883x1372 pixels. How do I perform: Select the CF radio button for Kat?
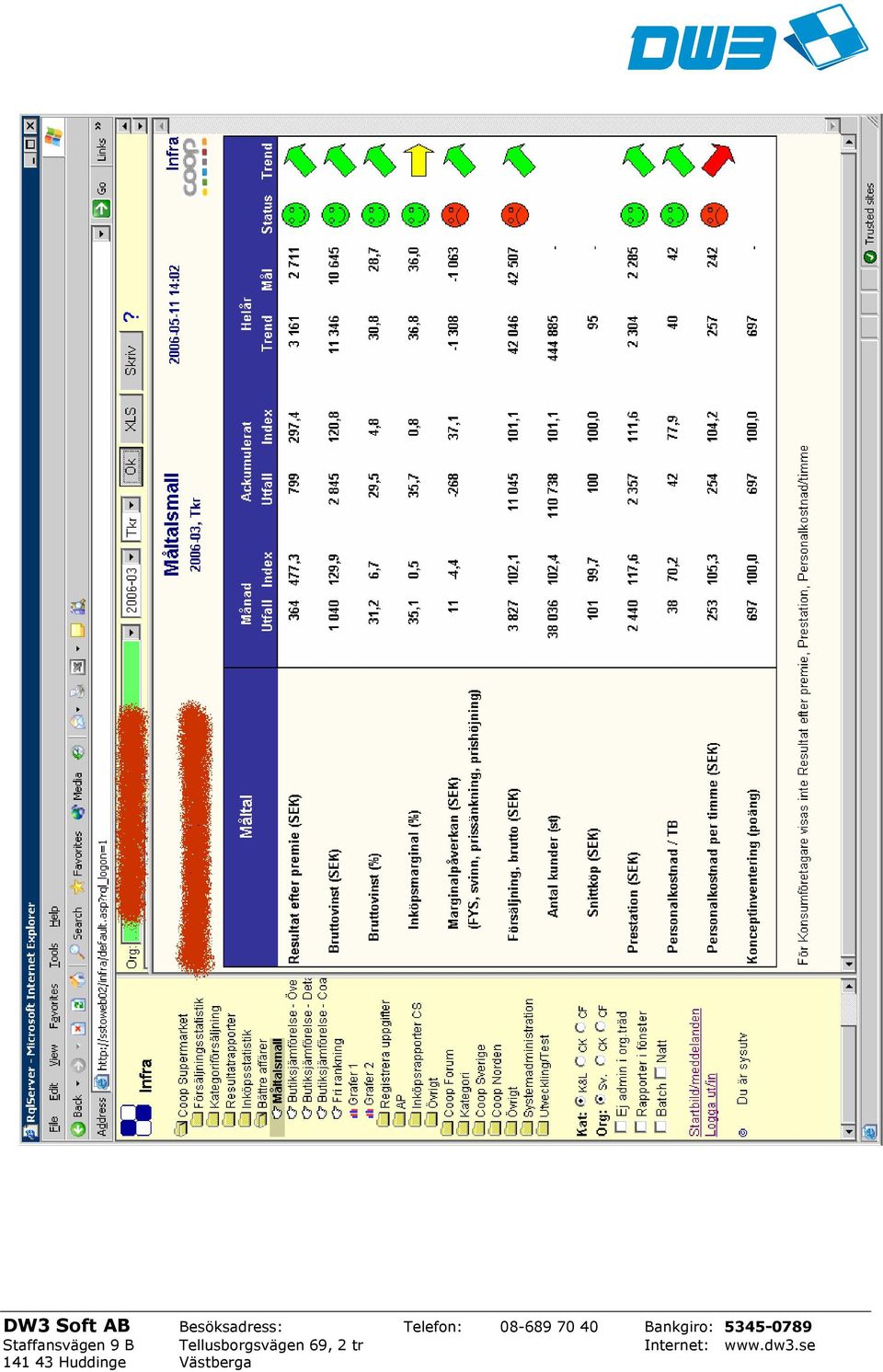pos(581,1026)
